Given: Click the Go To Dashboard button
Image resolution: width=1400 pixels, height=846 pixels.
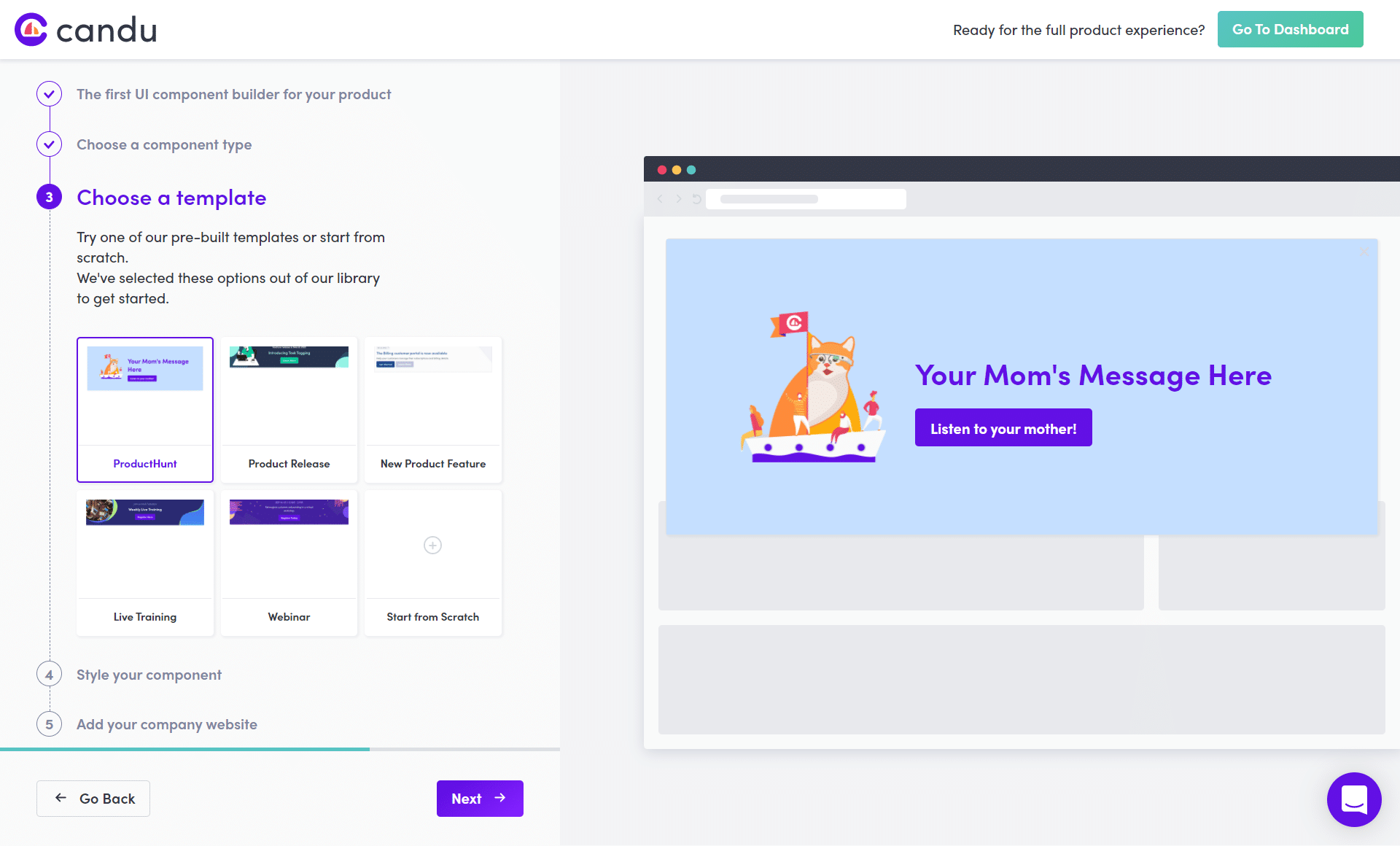Looking at the screenshot, I should [1290, 29].
